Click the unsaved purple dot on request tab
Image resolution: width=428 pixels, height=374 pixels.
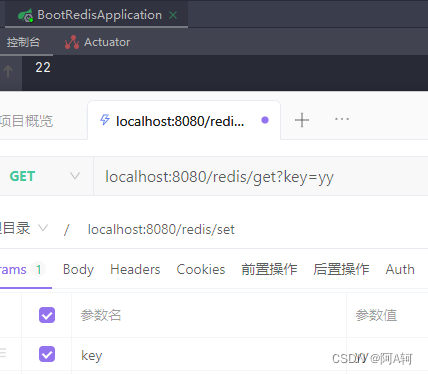(x=265, y=120)
